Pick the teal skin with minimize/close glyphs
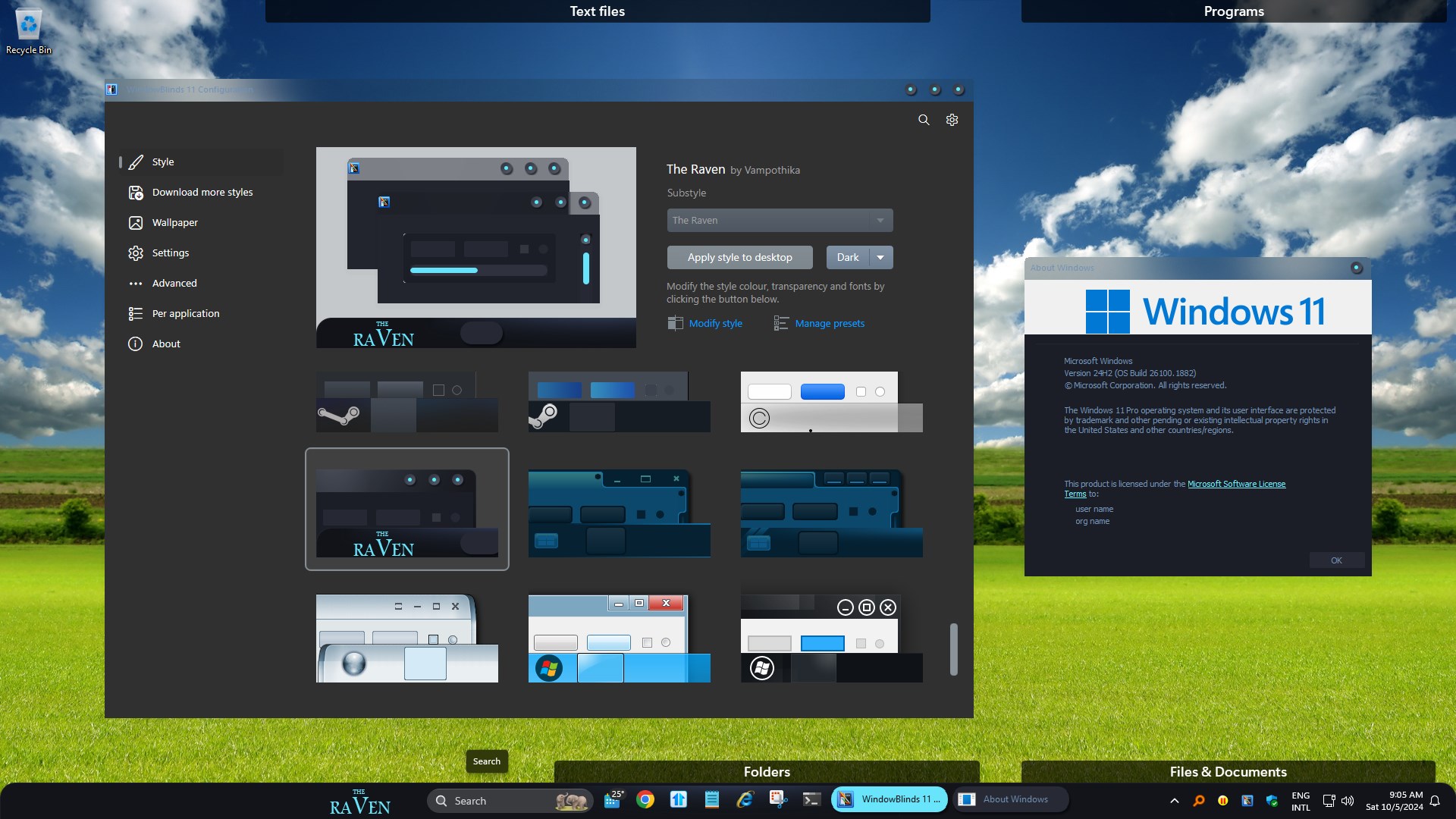The width and height of the screenshot is (1456, 819). 620,513
